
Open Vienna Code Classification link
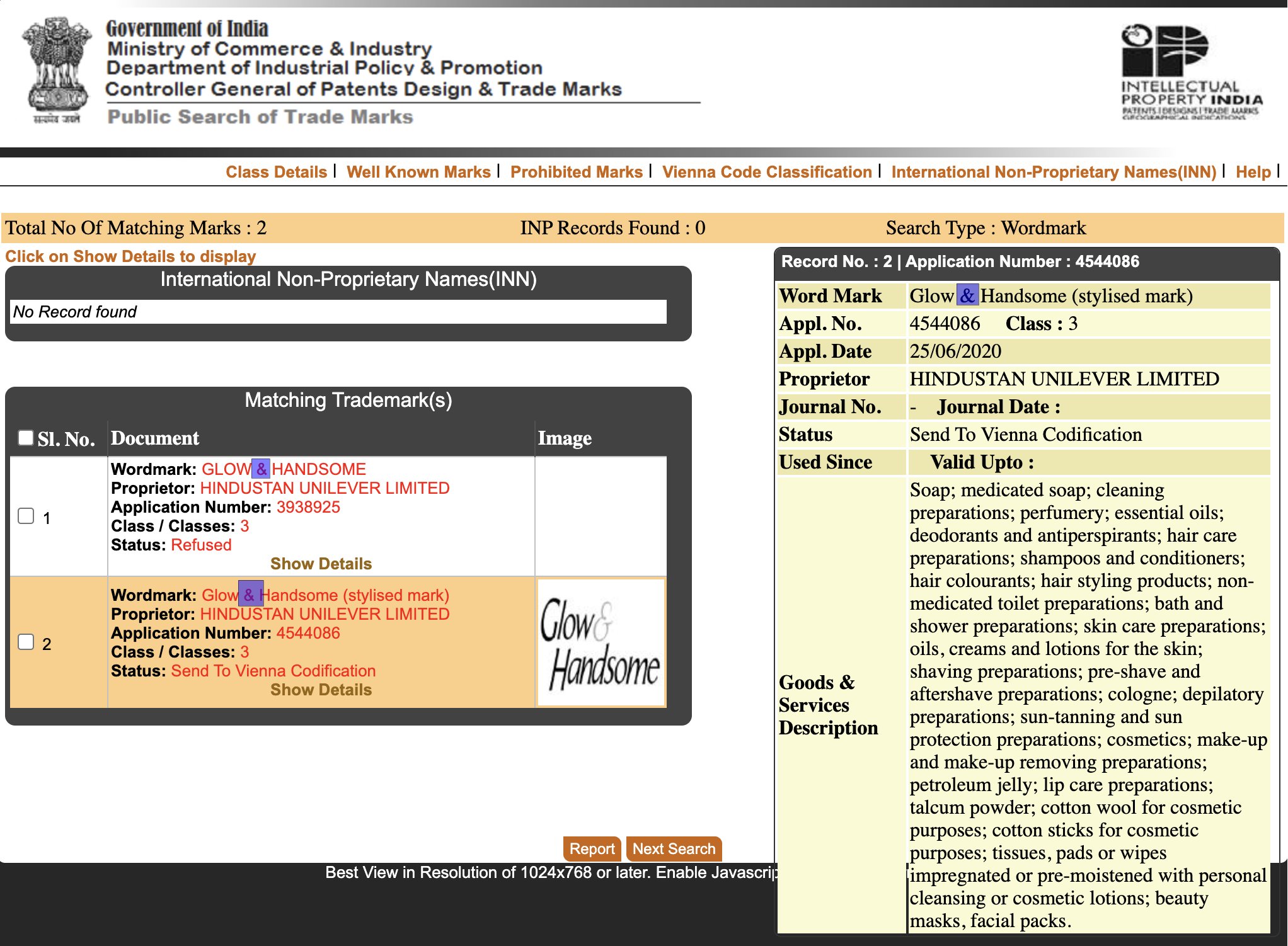tap(767, 172)
